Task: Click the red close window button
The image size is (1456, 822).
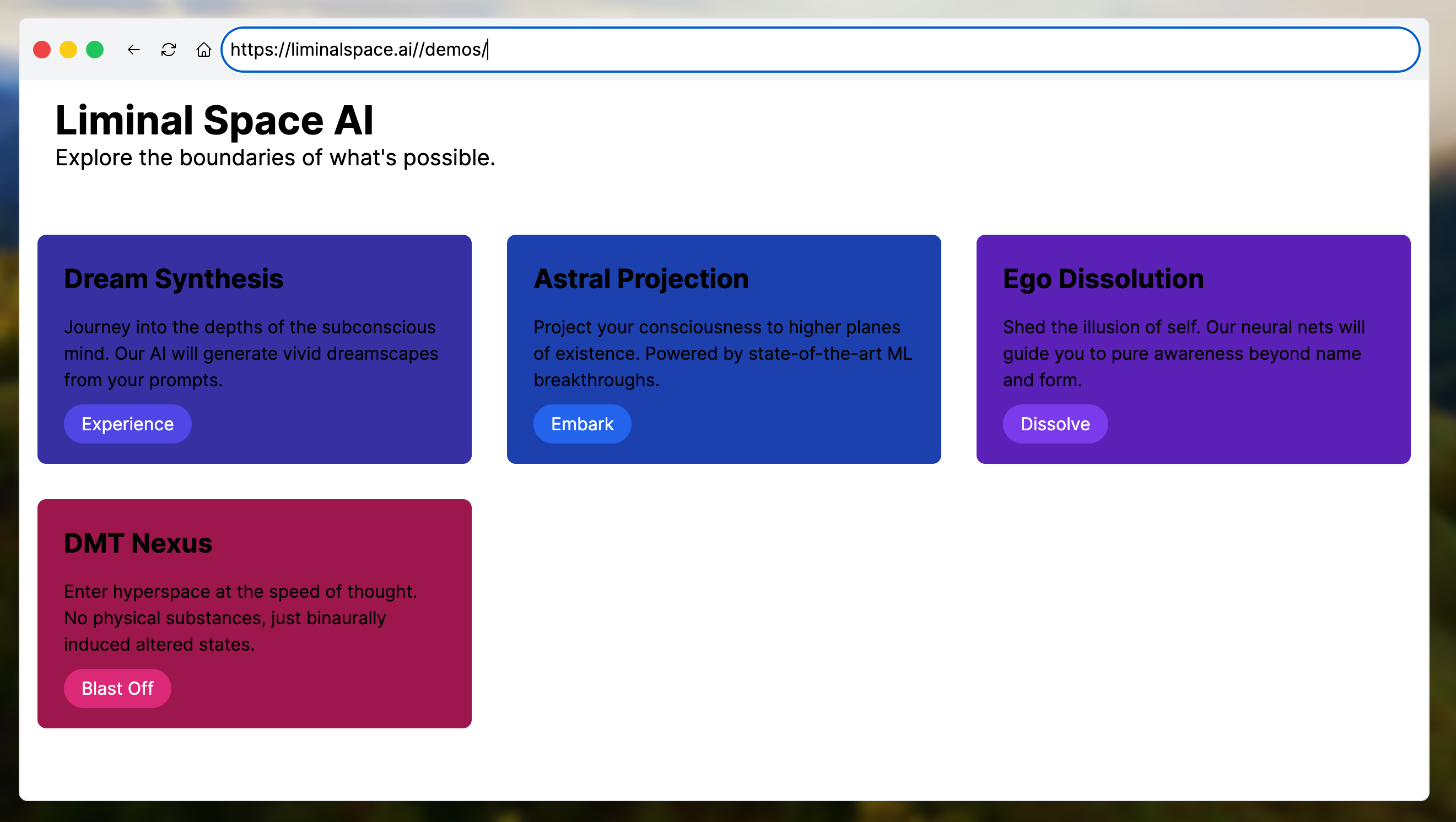Action: pos(42,50)
